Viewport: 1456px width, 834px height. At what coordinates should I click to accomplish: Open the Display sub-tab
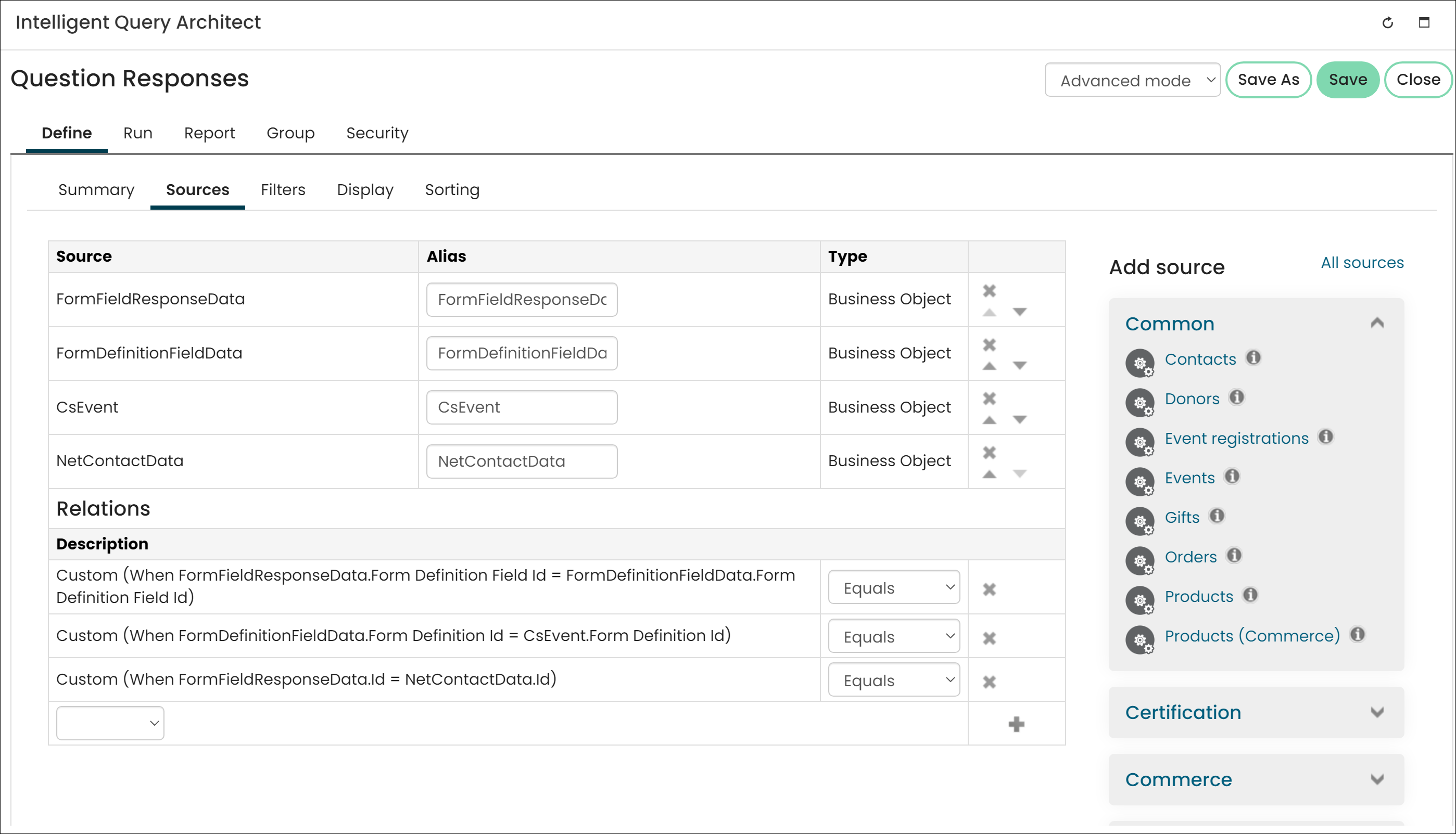point(365,189)
